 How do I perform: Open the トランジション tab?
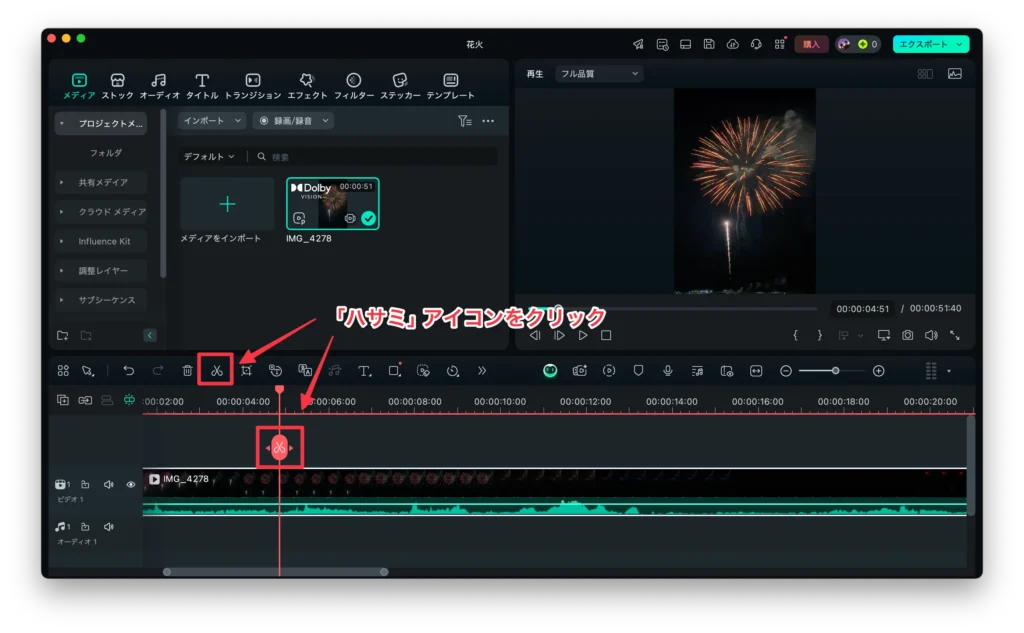(x=253, y=86)
